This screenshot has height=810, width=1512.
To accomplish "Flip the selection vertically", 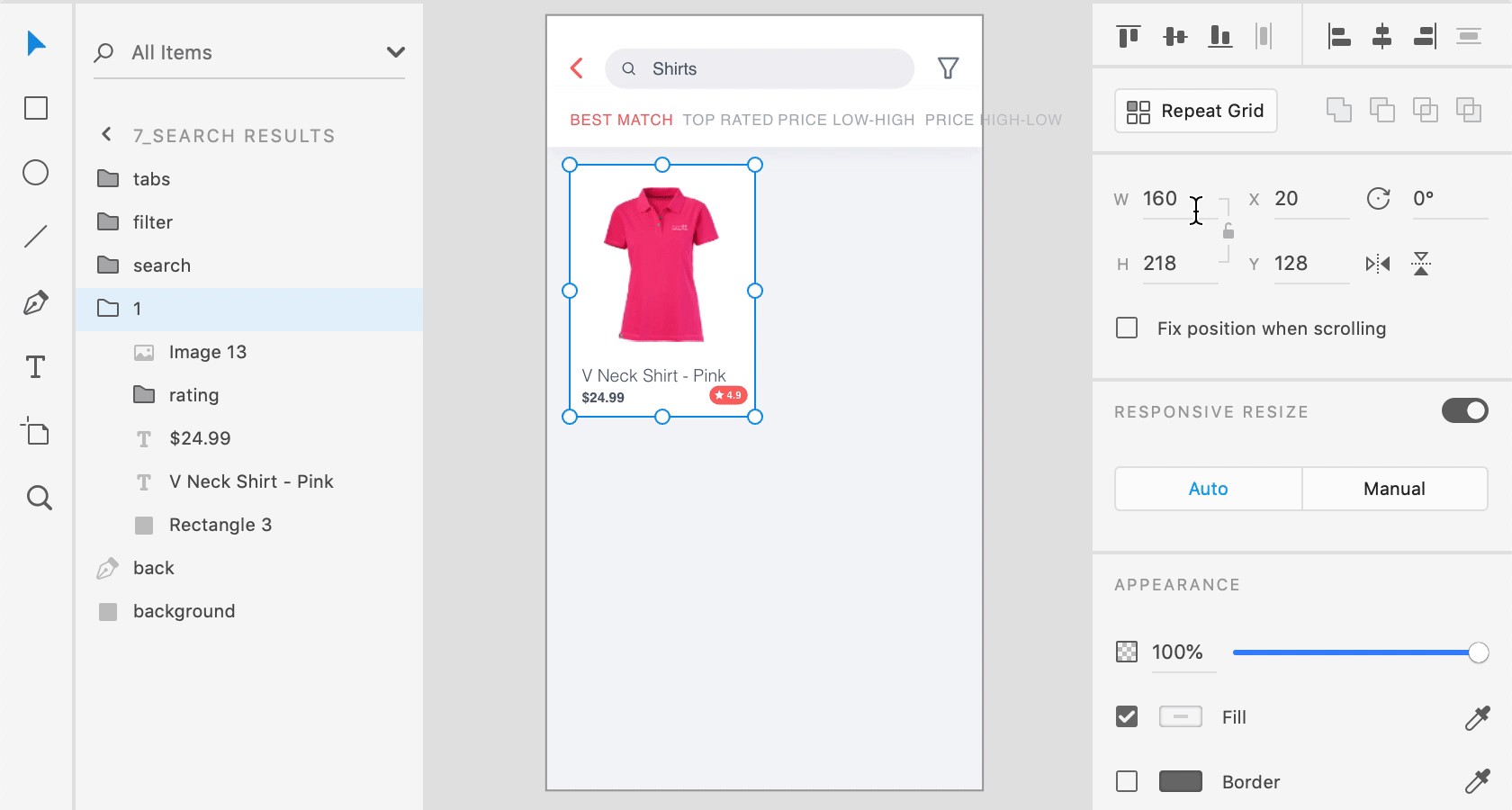I will coord(1421,264).
